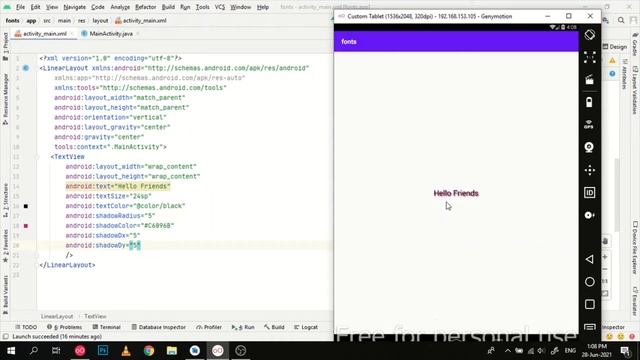Open Google Chrome from the taskbar

point(149,351)
